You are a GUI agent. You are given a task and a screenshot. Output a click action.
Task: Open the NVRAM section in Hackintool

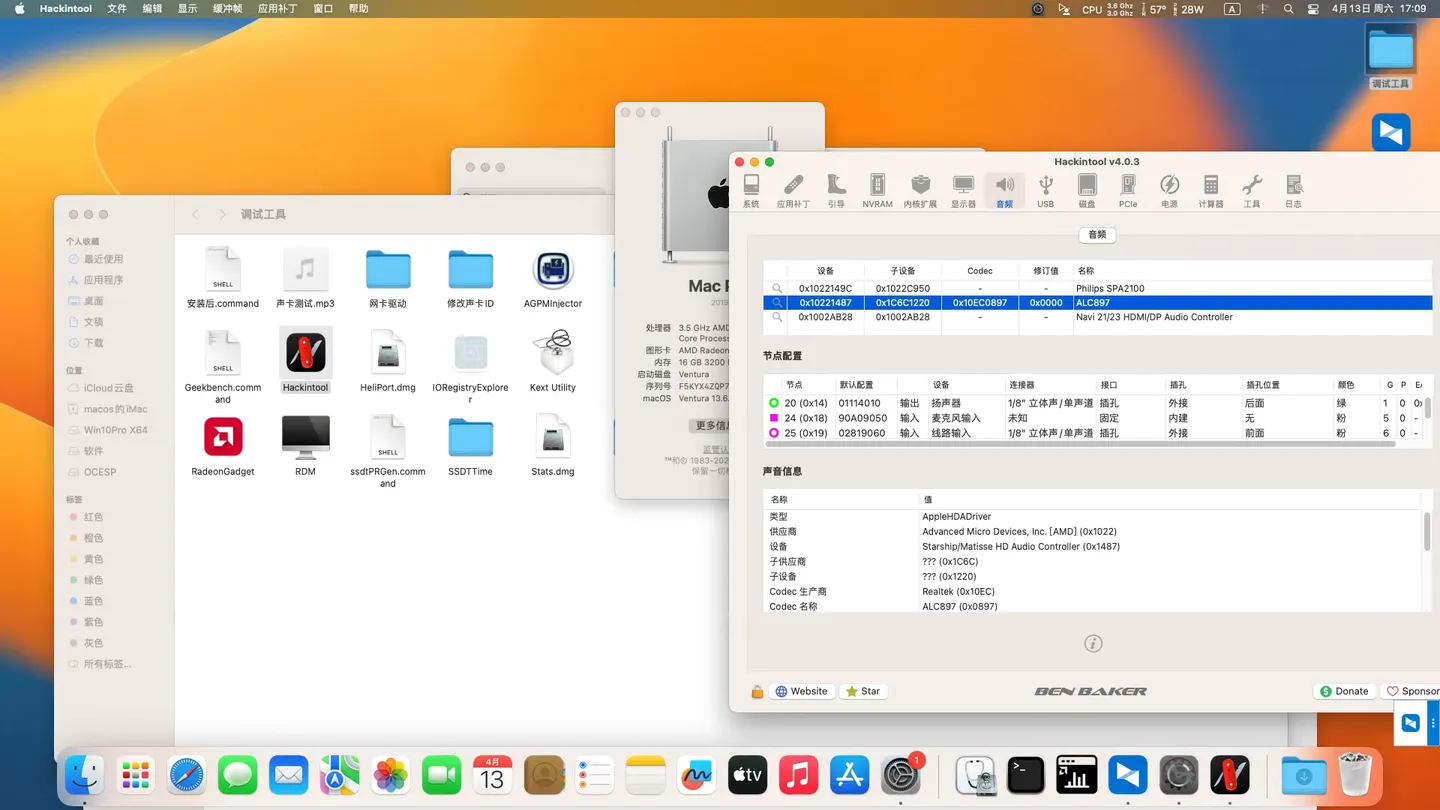(x=877, y=190)
